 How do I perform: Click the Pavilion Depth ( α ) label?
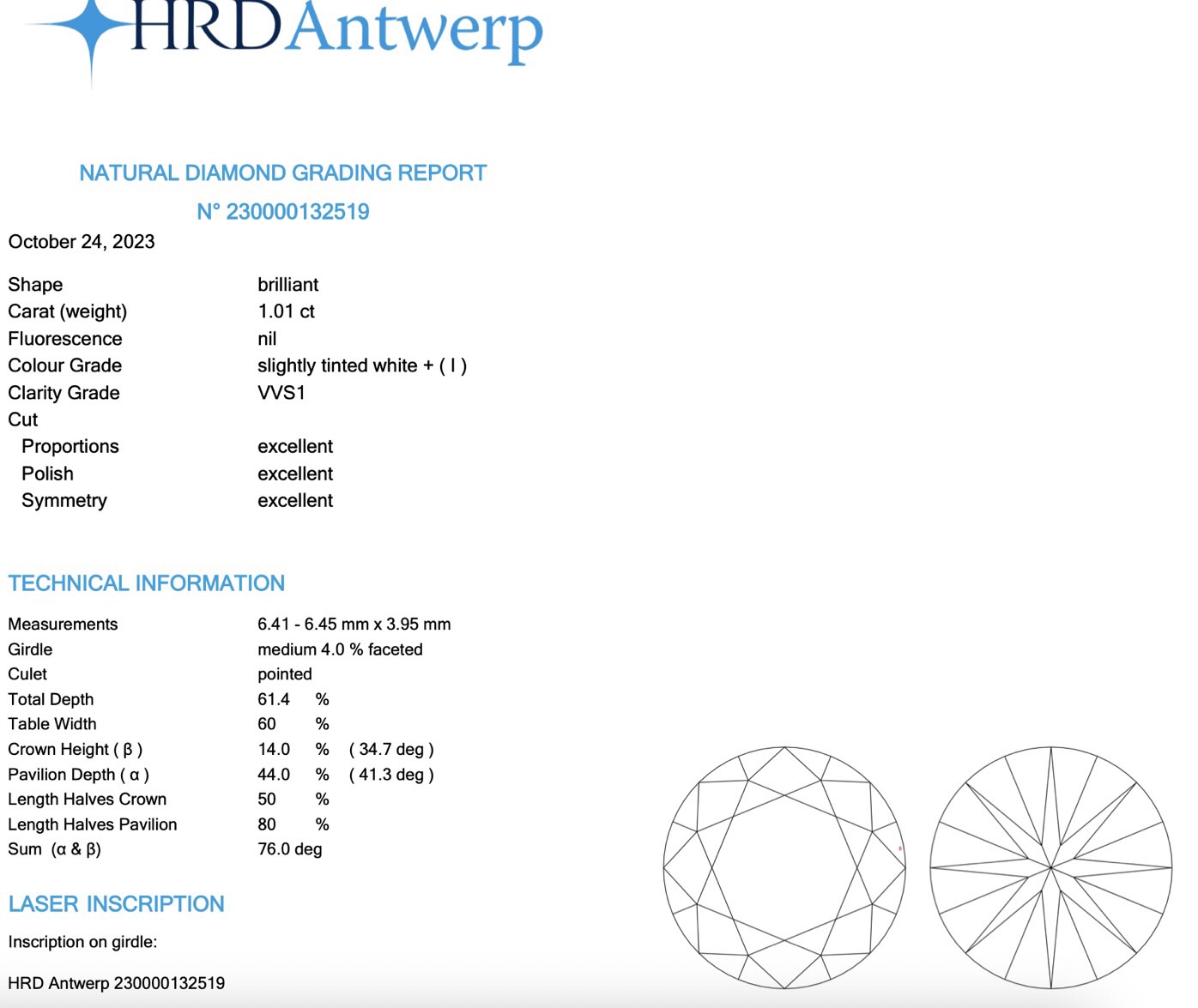pyautogui.click(x=79, y=775)
